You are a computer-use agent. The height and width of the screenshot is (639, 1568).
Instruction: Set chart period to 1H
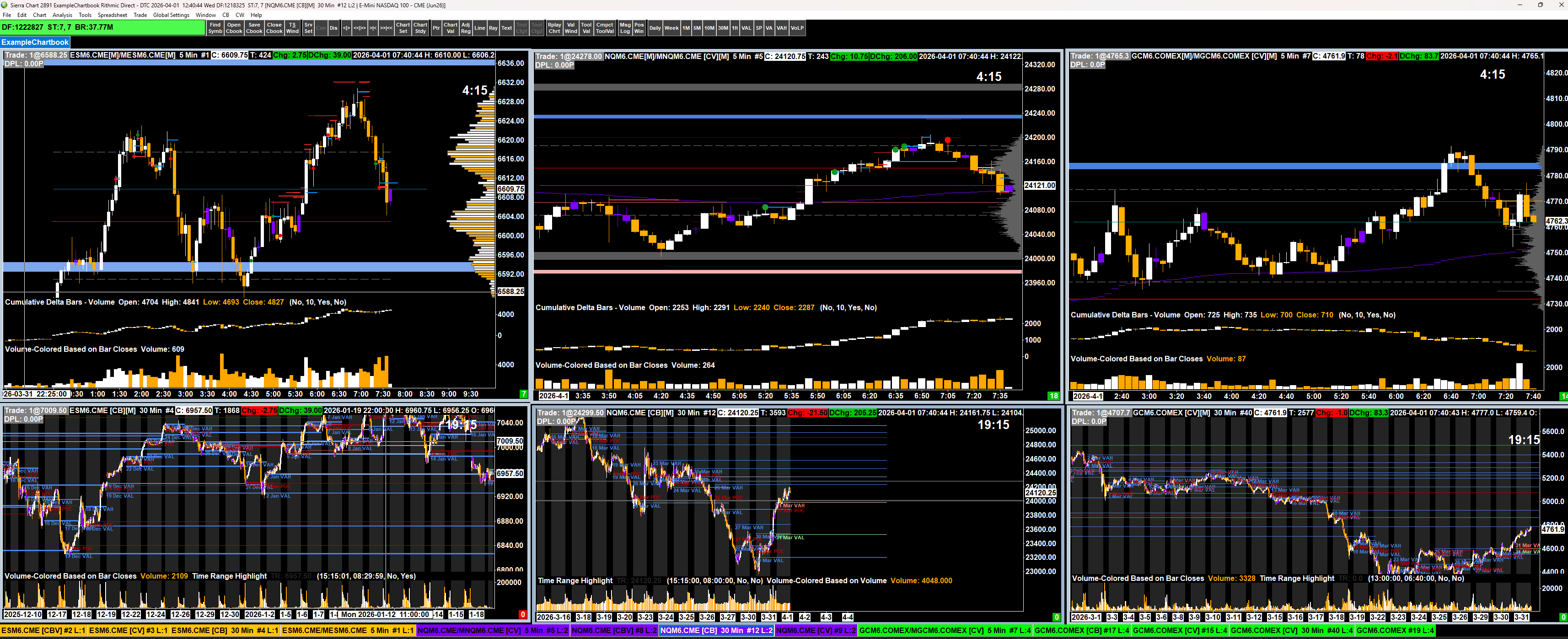click(735, 28)
